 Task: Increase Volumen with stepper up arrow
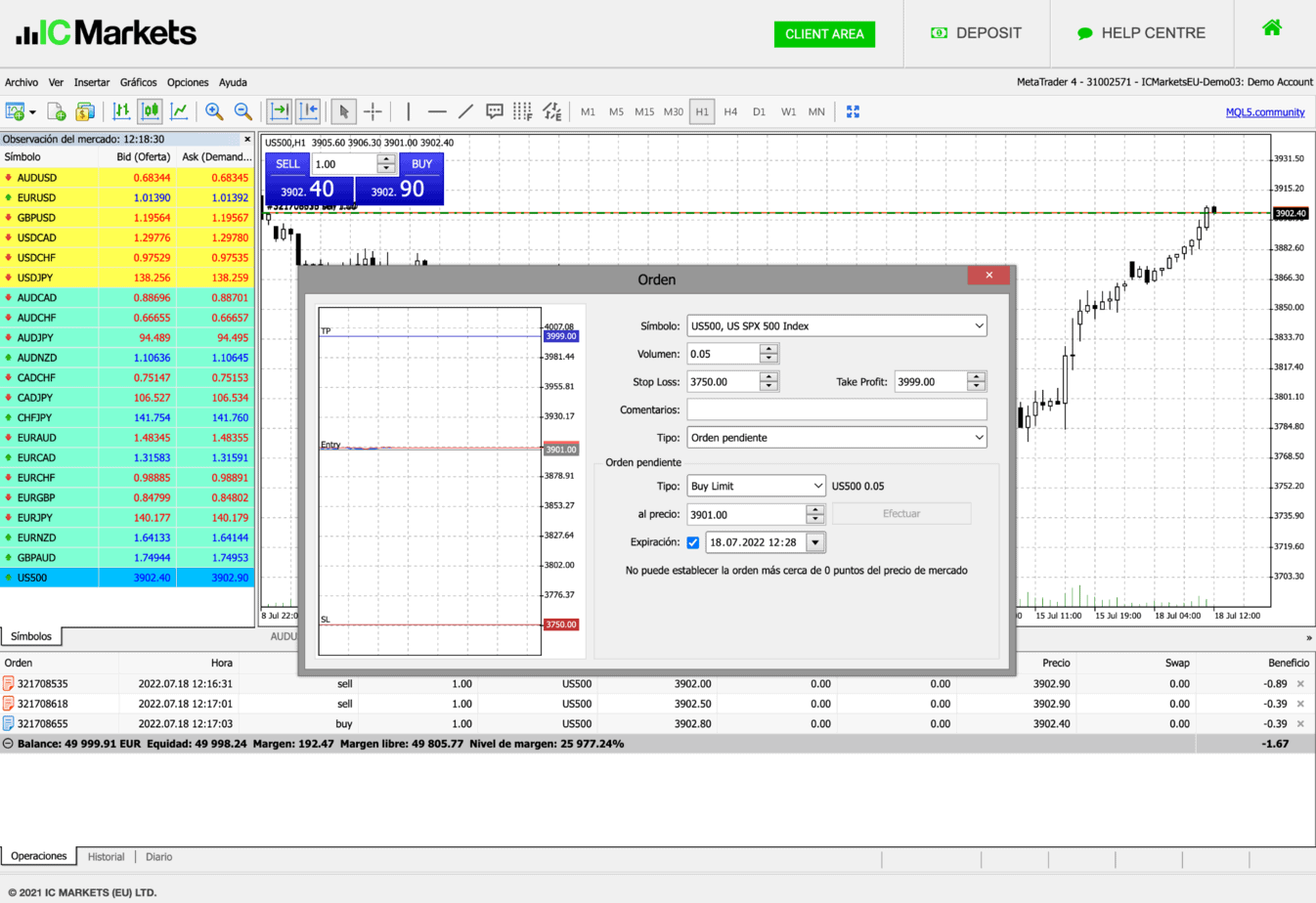click(x=768, y=349)
